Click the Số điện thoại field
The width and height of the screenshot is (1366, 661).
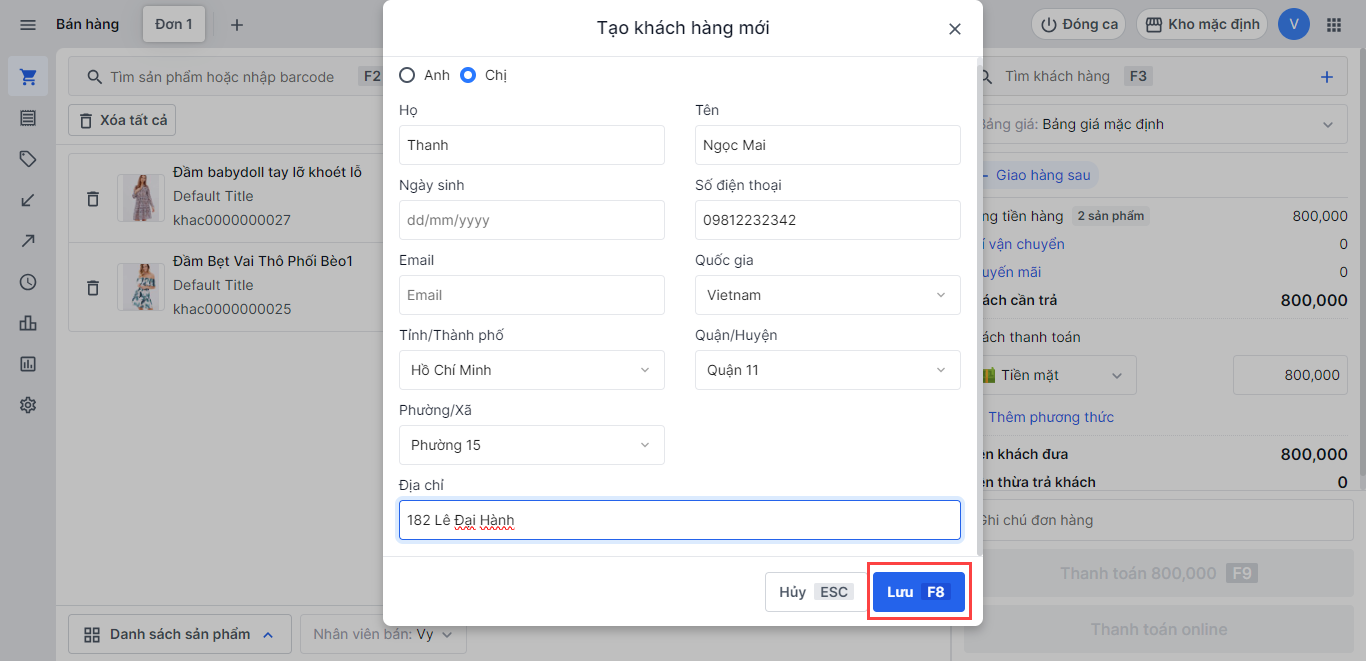click(x=828, y=220)
